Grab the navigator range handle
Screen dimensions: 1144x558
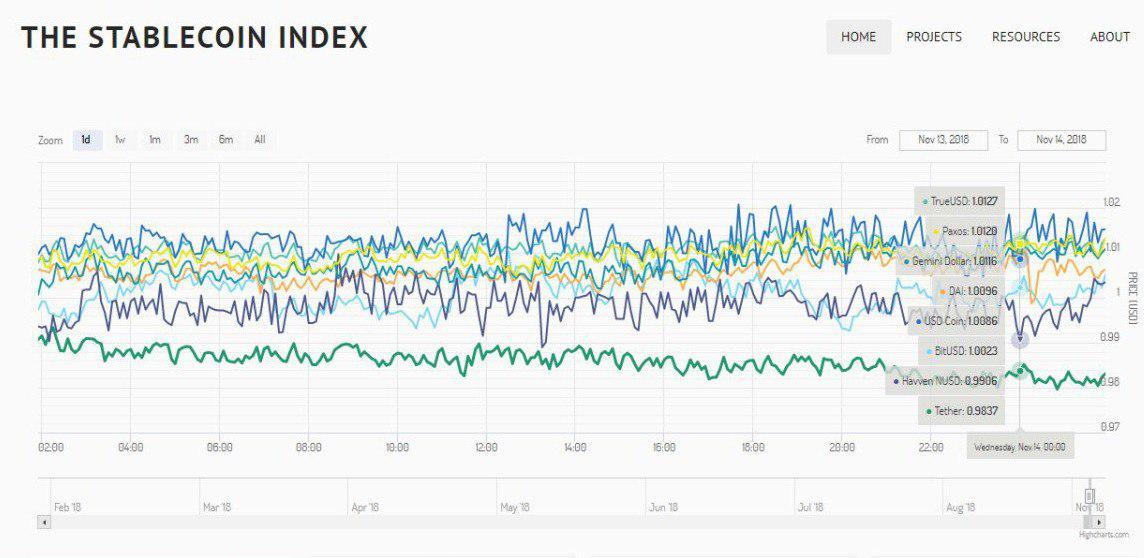pos(1090,496)
